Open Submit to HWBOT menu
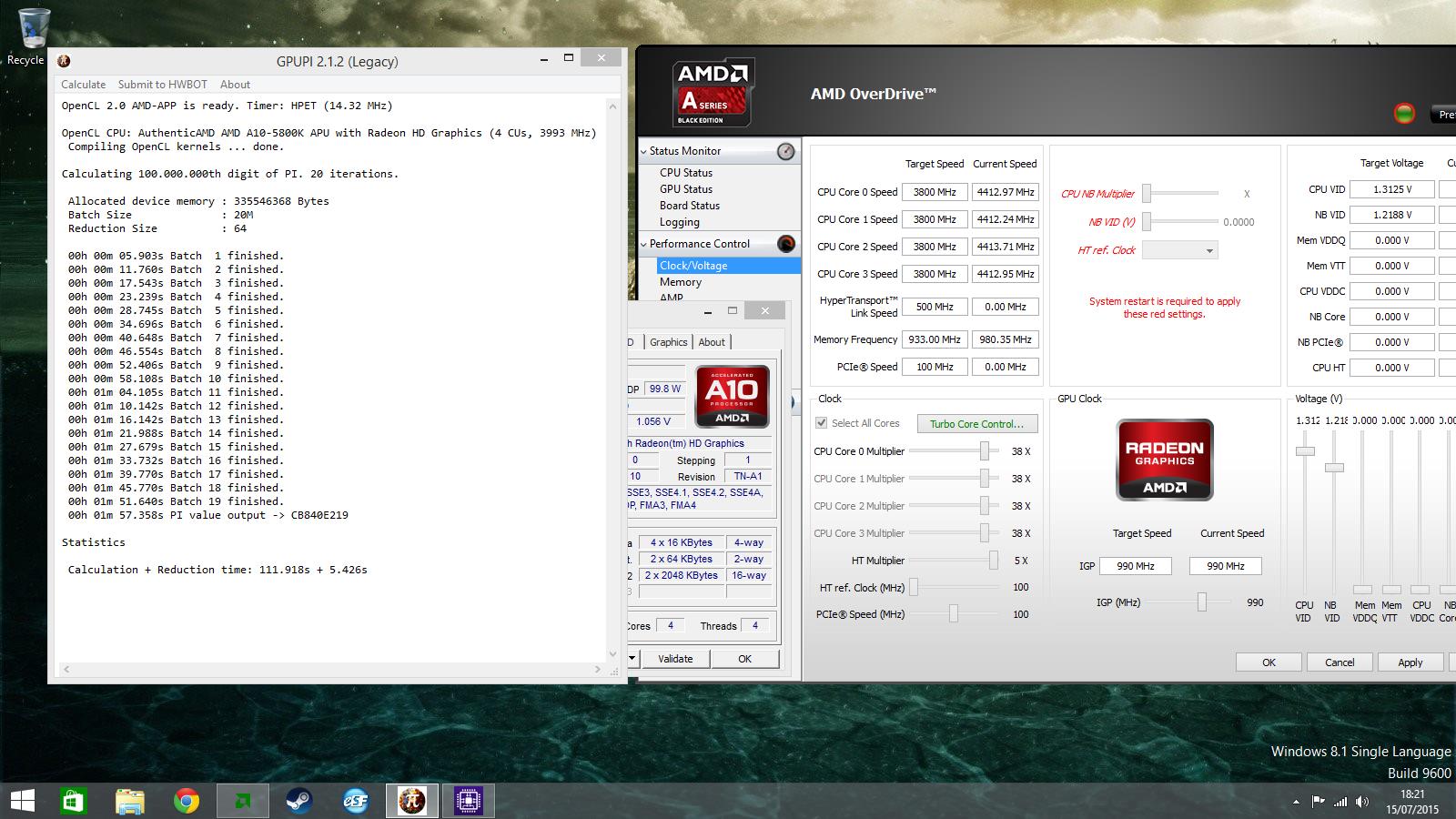The width and height of the screenshot is (1456, 819). (163, 84)
